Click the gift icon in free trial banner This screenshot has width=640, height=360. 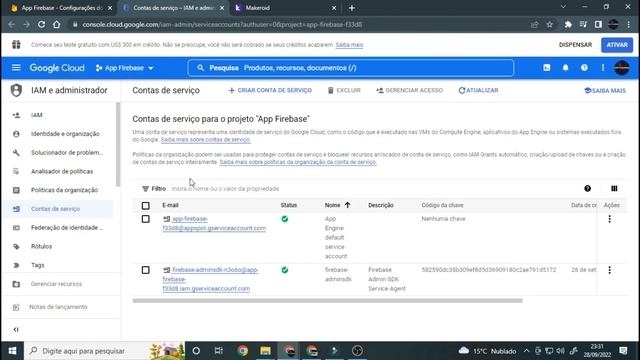pos(16,44)
